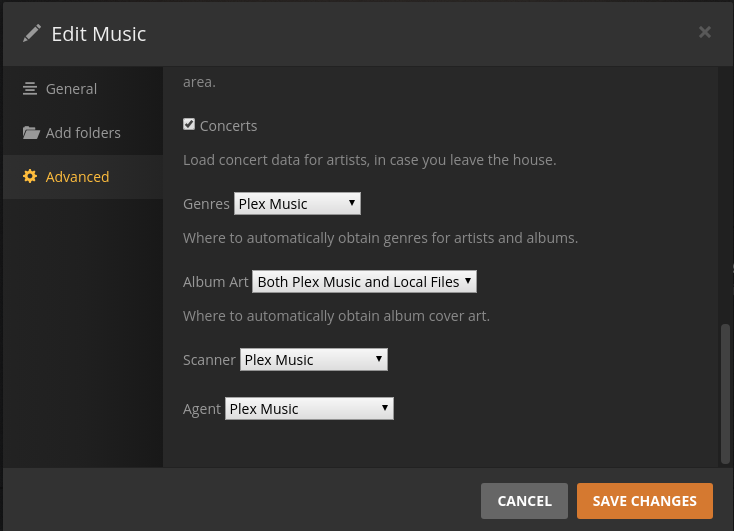Click the open folder icon in sidebar
Image resolution: width=734 pixels, height=531 pixels.
point(30,133)
